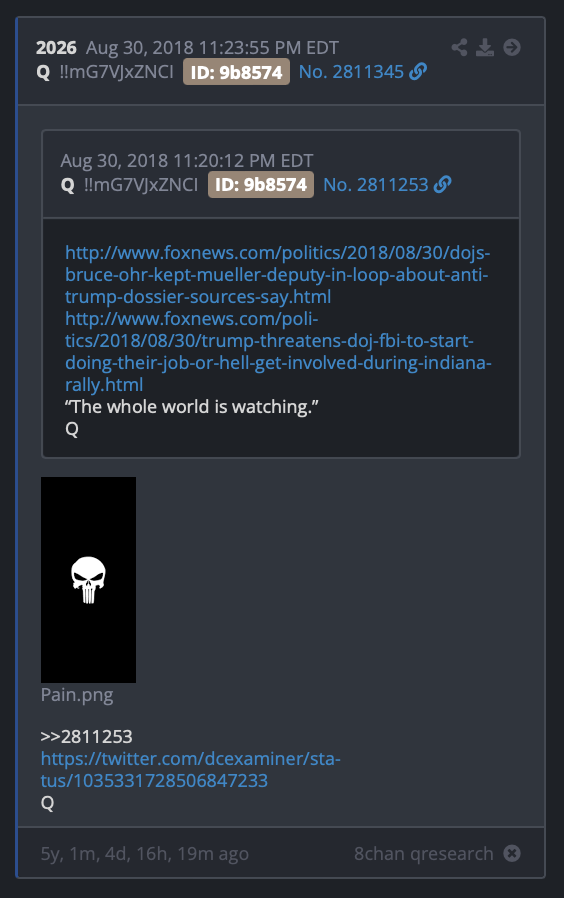Open Fox News Bruce Ohr article link

coord(277,274)
